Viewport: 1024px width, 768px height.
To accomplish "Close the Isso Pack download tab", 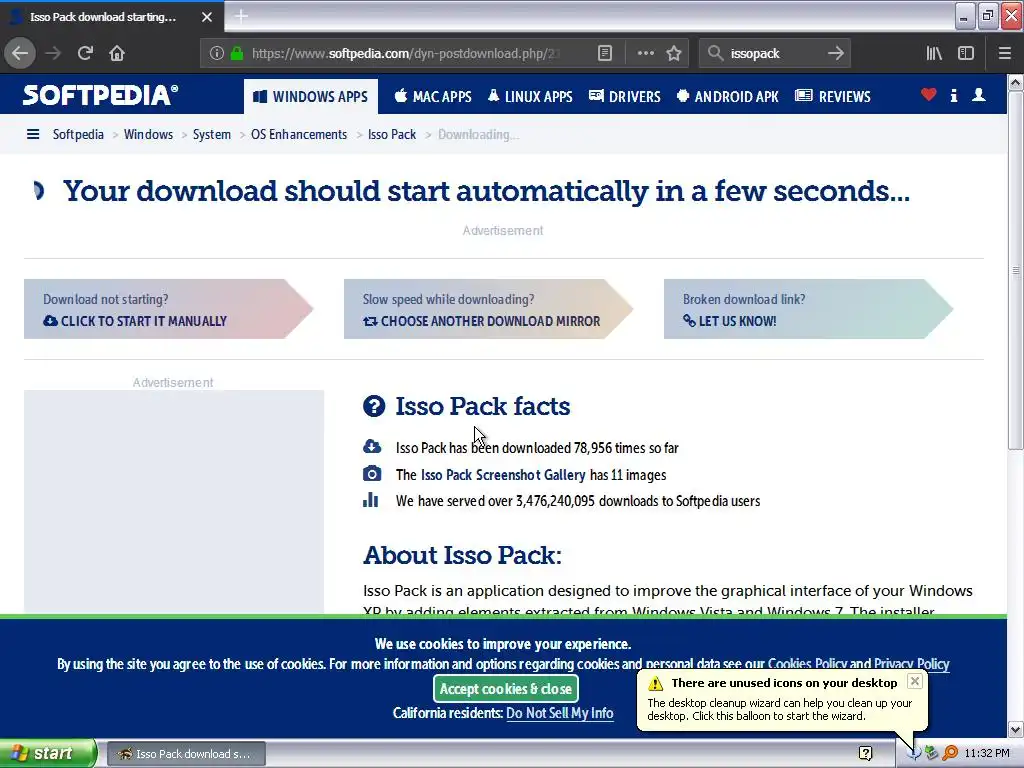I will pos(207,17).
